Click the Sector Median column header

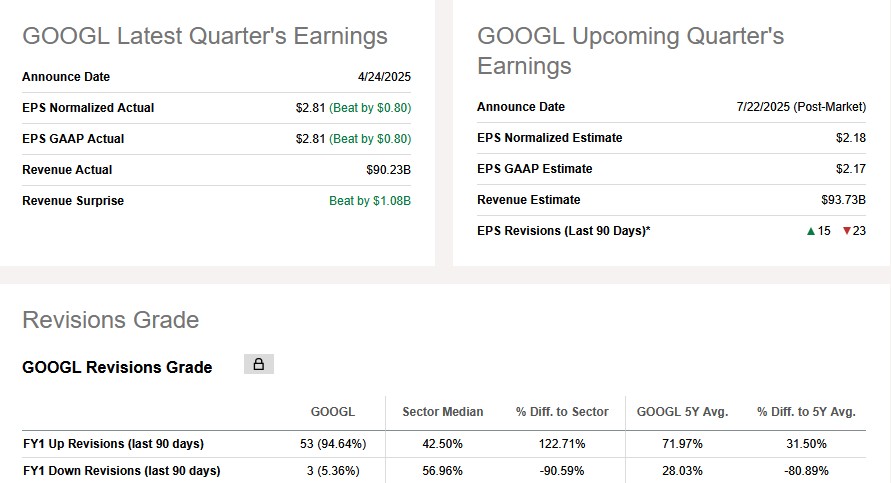click(x=442, y=412)
